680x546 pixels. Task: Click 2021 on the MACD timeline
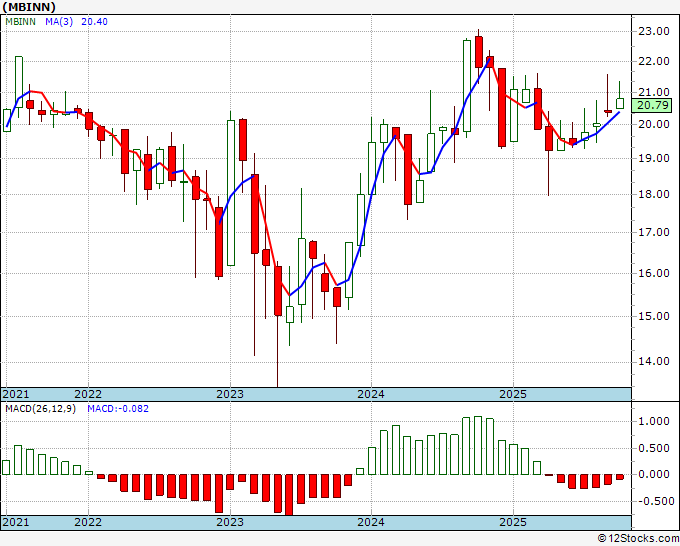click(16, 522)
